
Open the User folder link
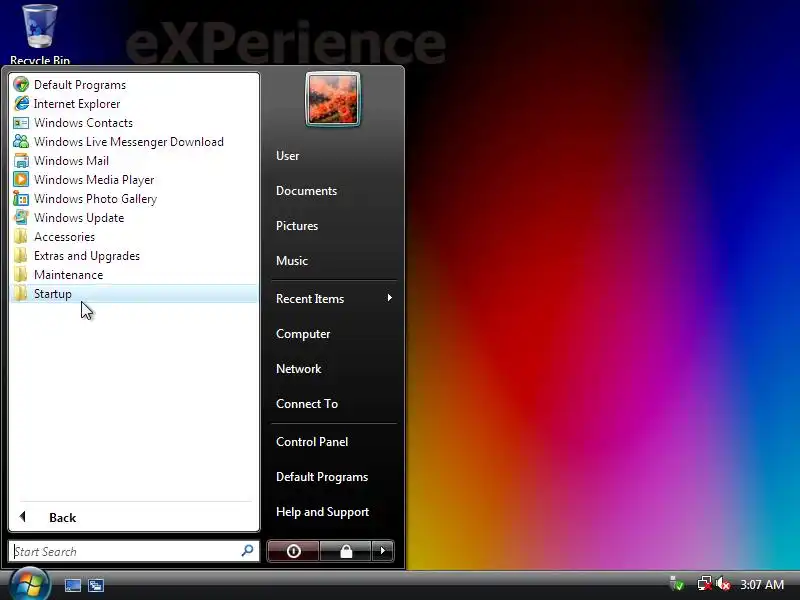pyautogui.click(x=288, y=156)
